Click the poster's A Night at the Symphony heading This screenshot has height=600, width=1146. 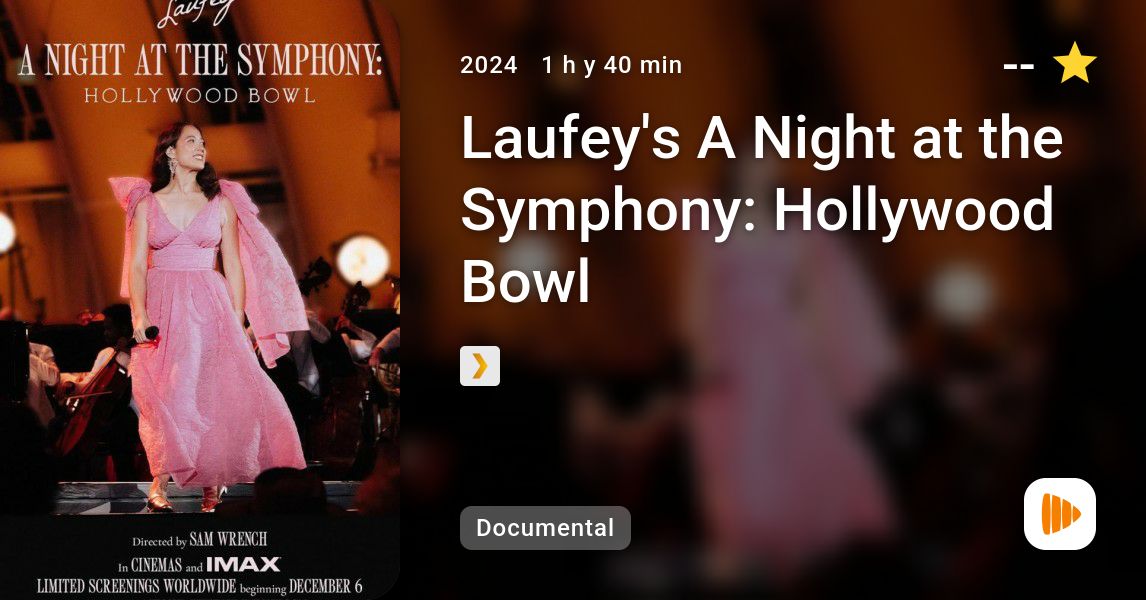pos(200,60)
